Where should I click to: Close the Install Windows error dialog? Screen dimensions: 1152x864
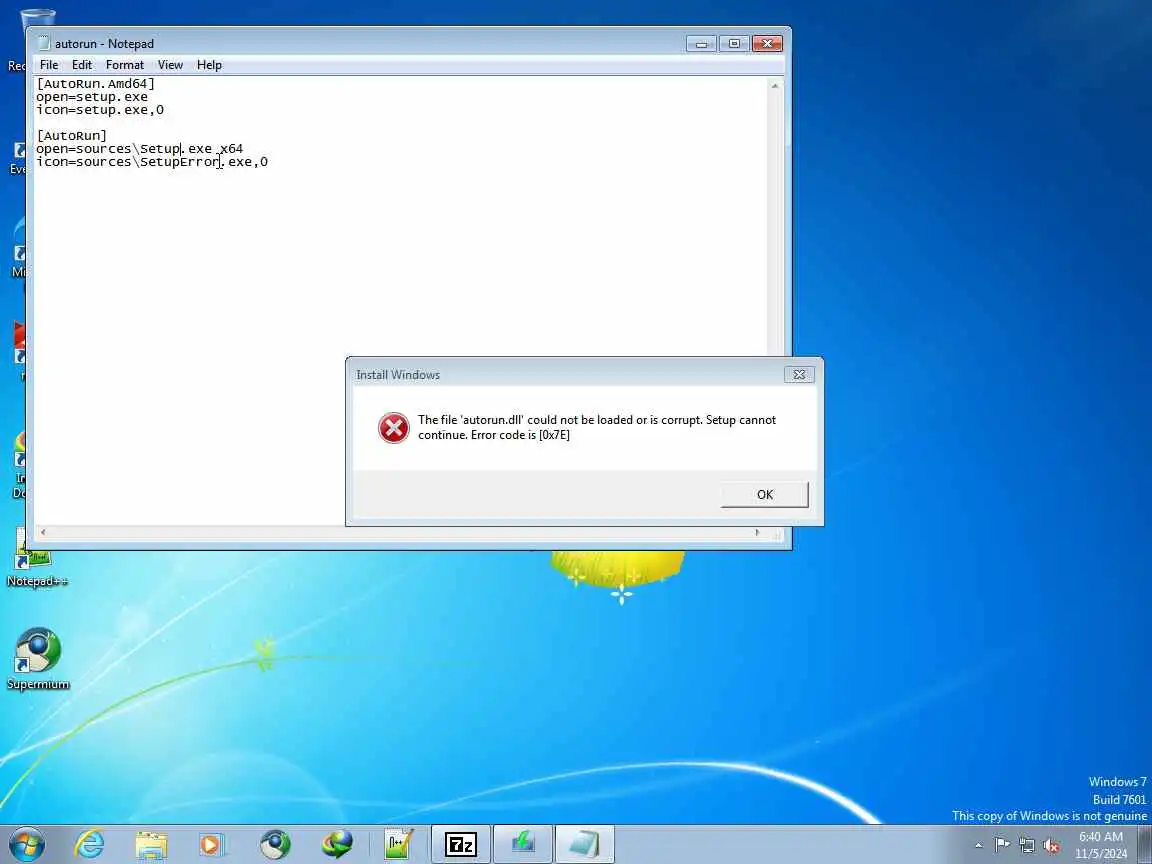pyautogui.click(x=799, y=375)
